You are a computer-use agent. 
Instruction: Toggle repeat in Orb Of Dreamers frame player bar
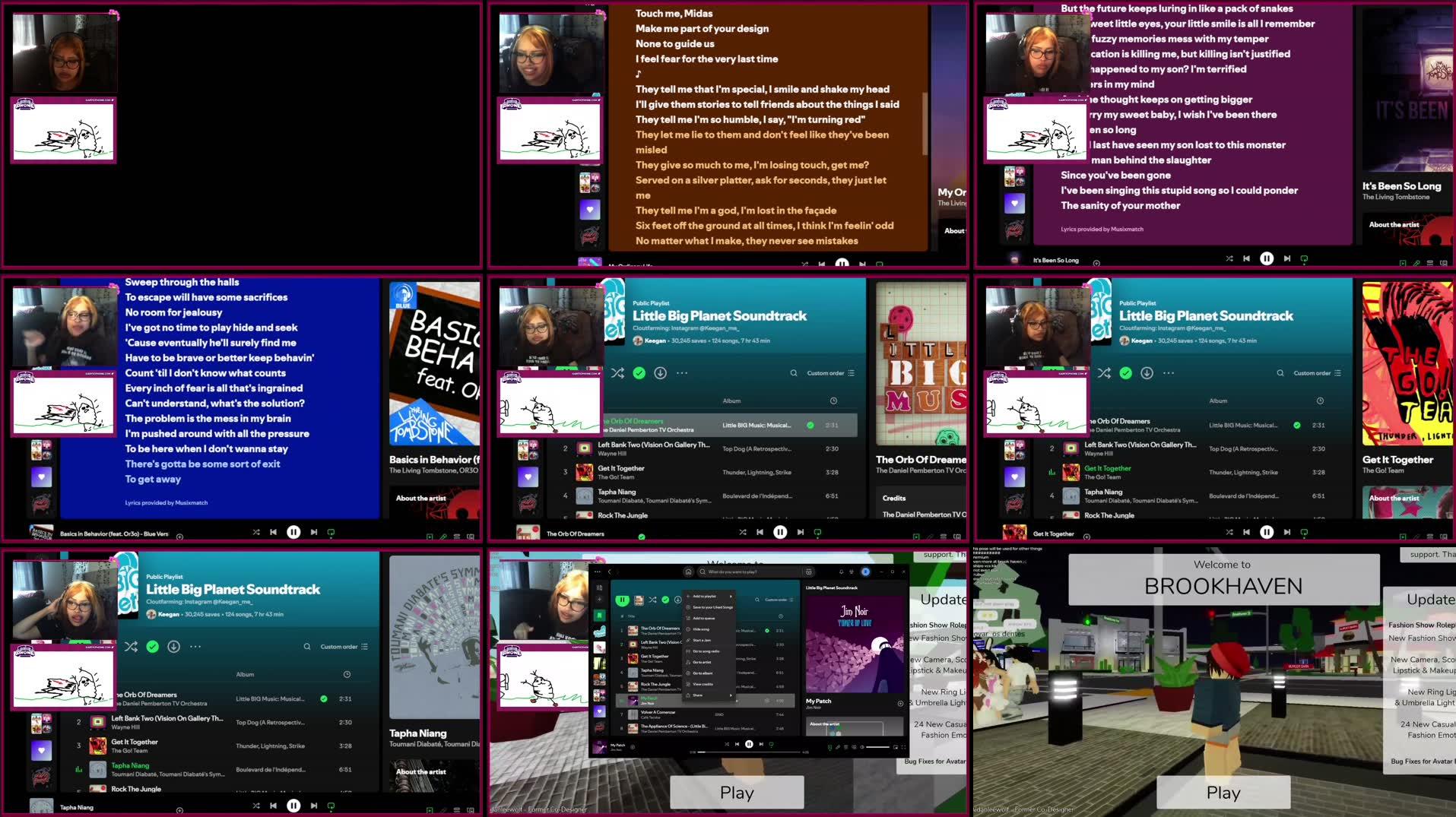coord(817,533)
